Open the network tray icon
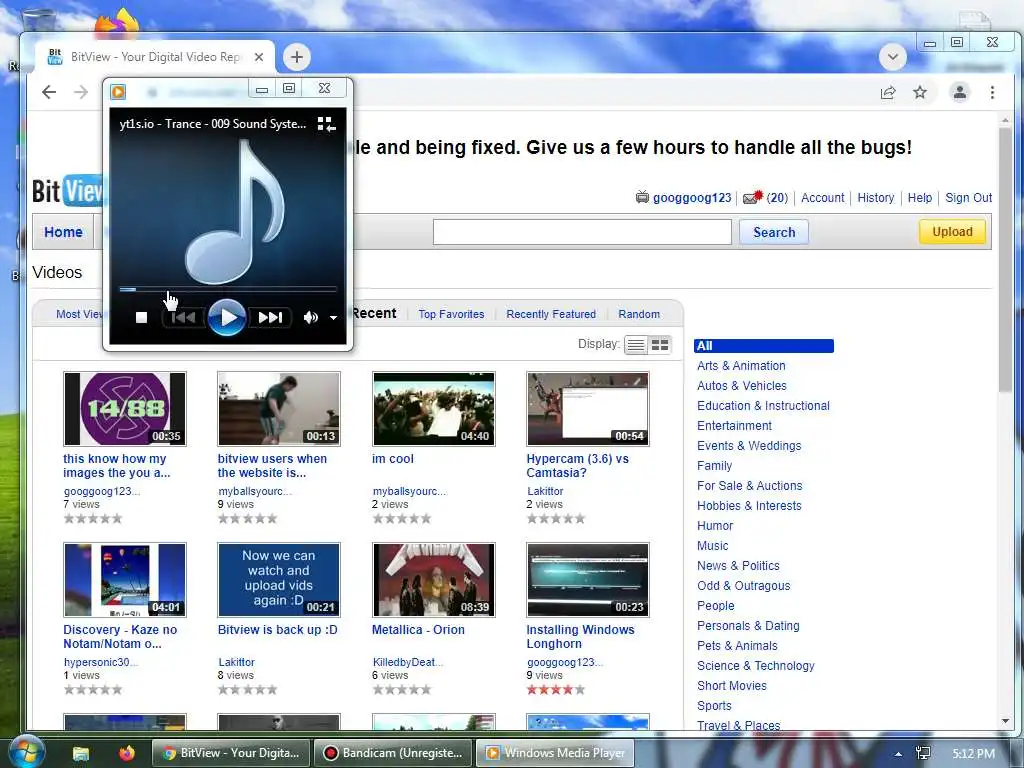Image resolution: width=1024 pixels, height=768 pixels. [x=923, y=753]
